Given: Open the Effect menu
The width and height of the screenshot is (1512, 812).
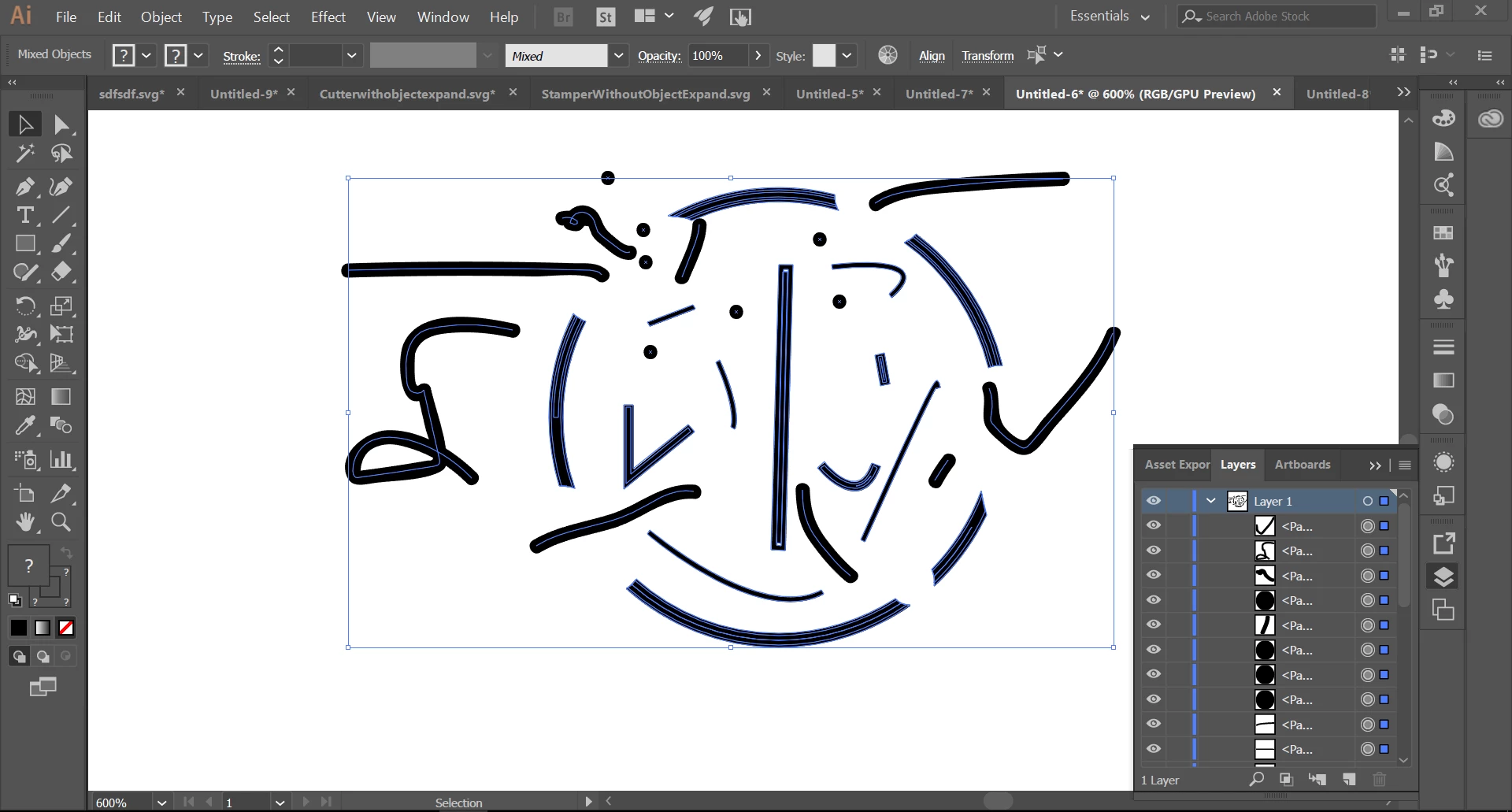Looking at the screenshot, I should [328, 17].
